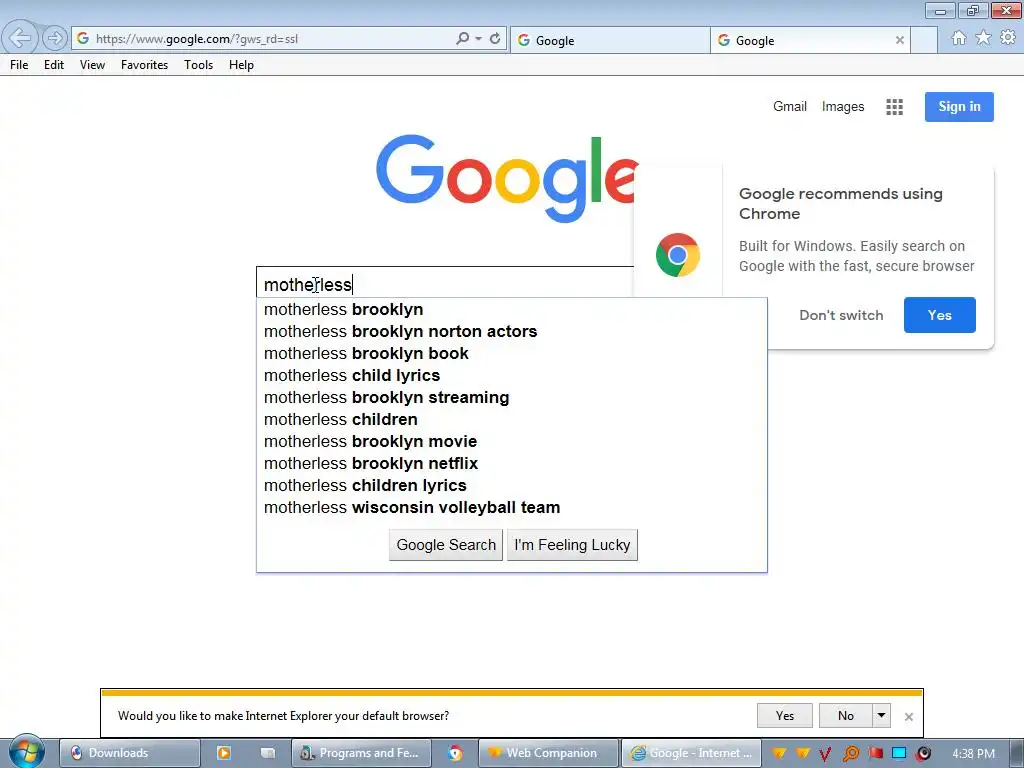
Task: Select suggestion "motherless children lyrics"
Action: [x=511, y=485]
